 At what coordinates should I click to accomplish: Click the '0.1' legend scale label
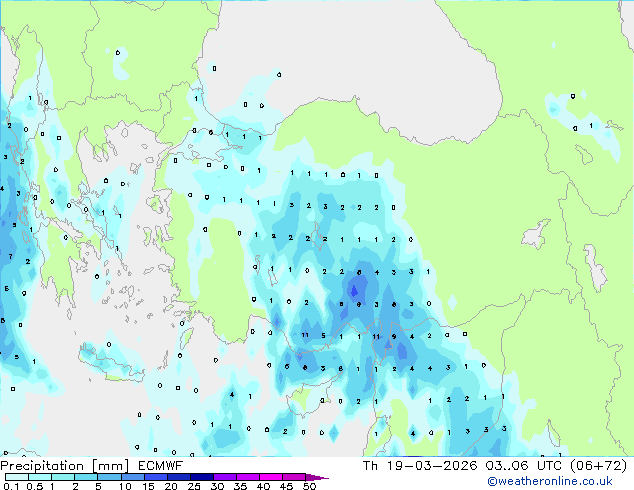(x=11, y=486)
